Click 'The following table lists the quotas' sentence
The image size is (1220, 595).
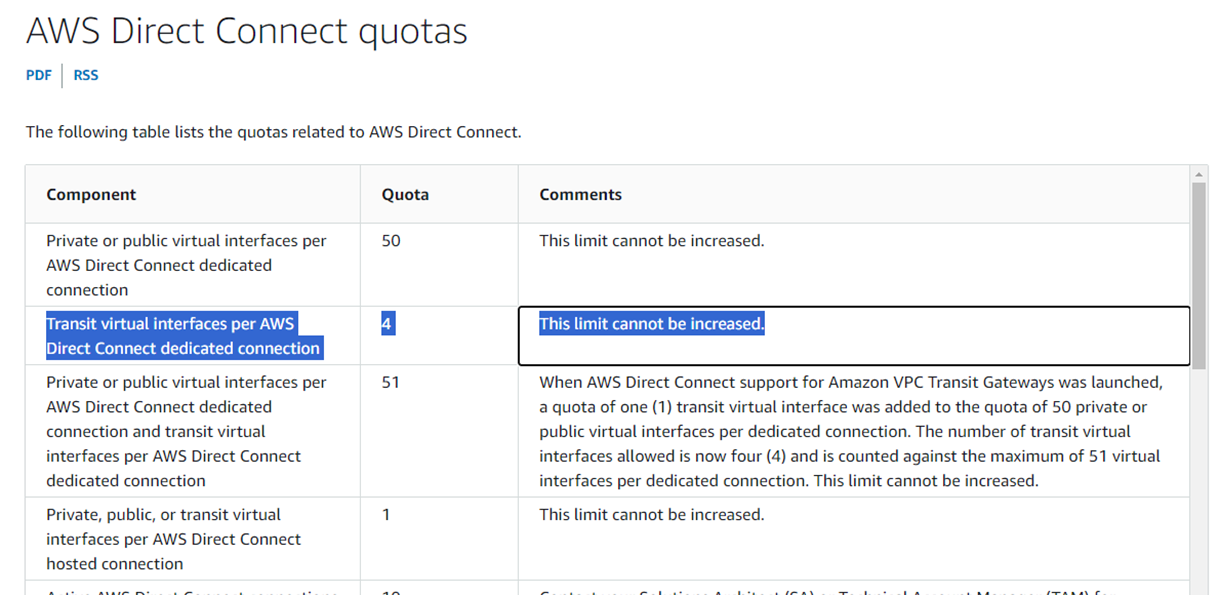(x=273, y=132)
